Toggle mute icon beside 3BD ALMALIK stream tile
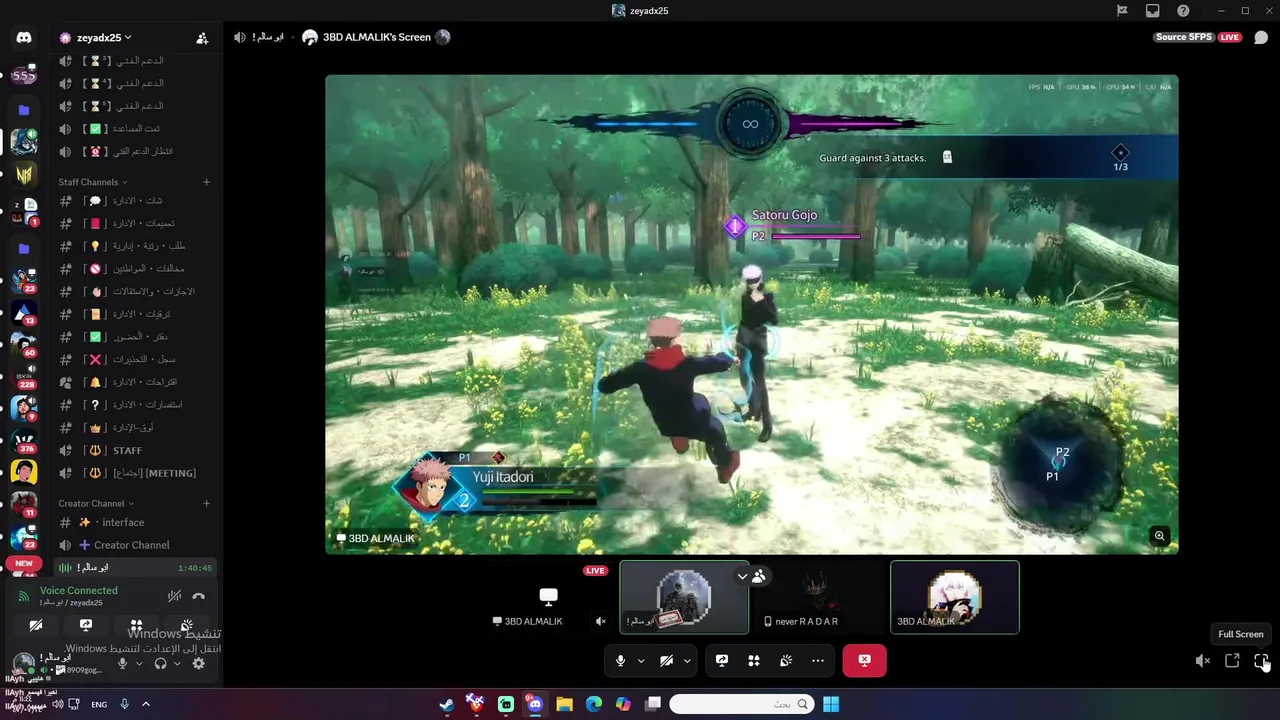This screenshot has width=1280, height=720. pos(601,621)
